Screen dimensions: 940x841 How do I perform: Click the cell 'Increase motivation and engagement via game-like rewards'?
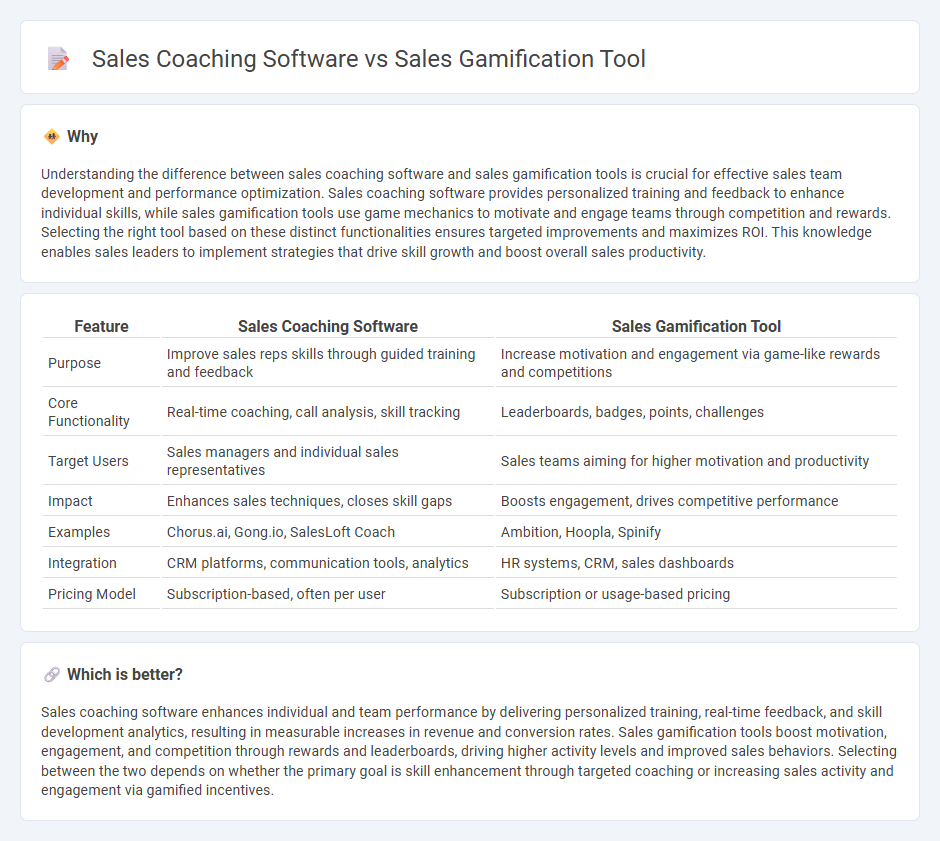(x=696, y=363)
